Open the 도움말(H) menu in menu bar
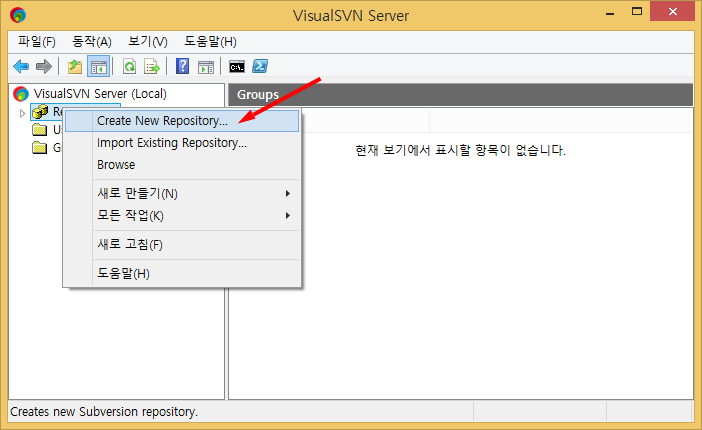This screenshot has height=430, width=702. pos(210,42)
